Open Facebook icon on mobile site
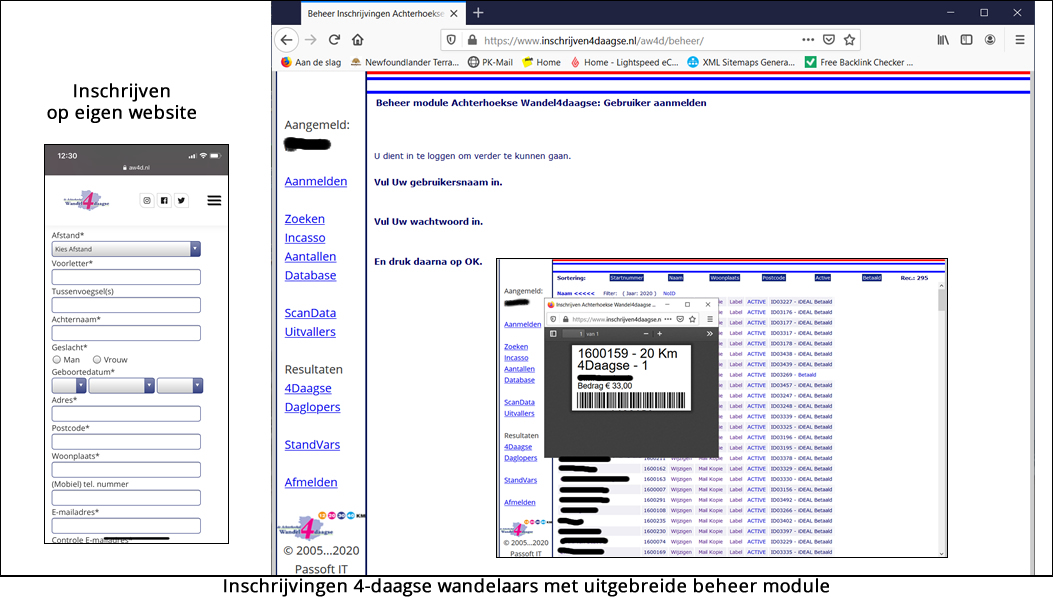This screenshot has height=600, width=1053. click(165, 200)
